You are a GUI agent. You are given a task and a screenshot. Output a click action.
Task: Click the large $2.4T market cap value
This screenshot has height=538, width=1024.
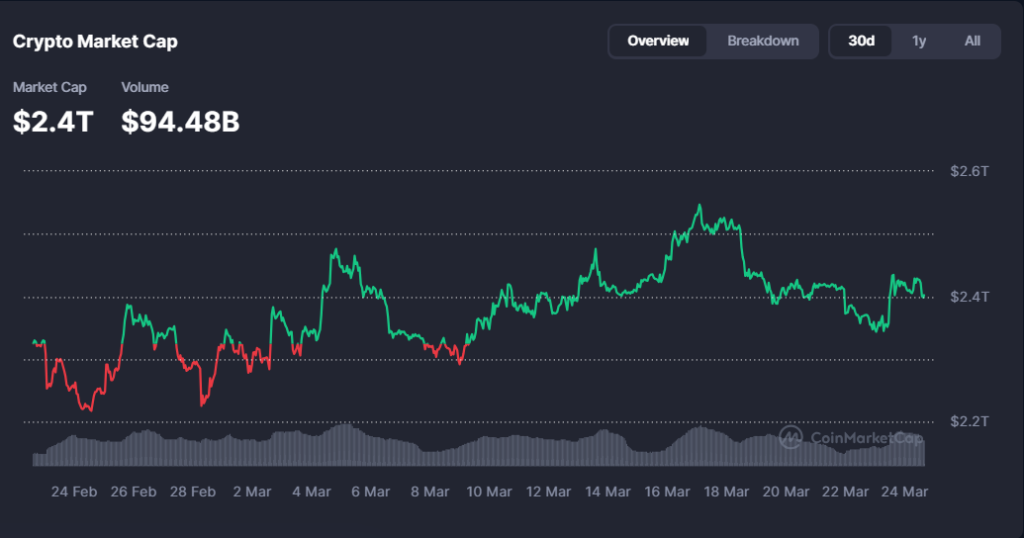[53, 121]
